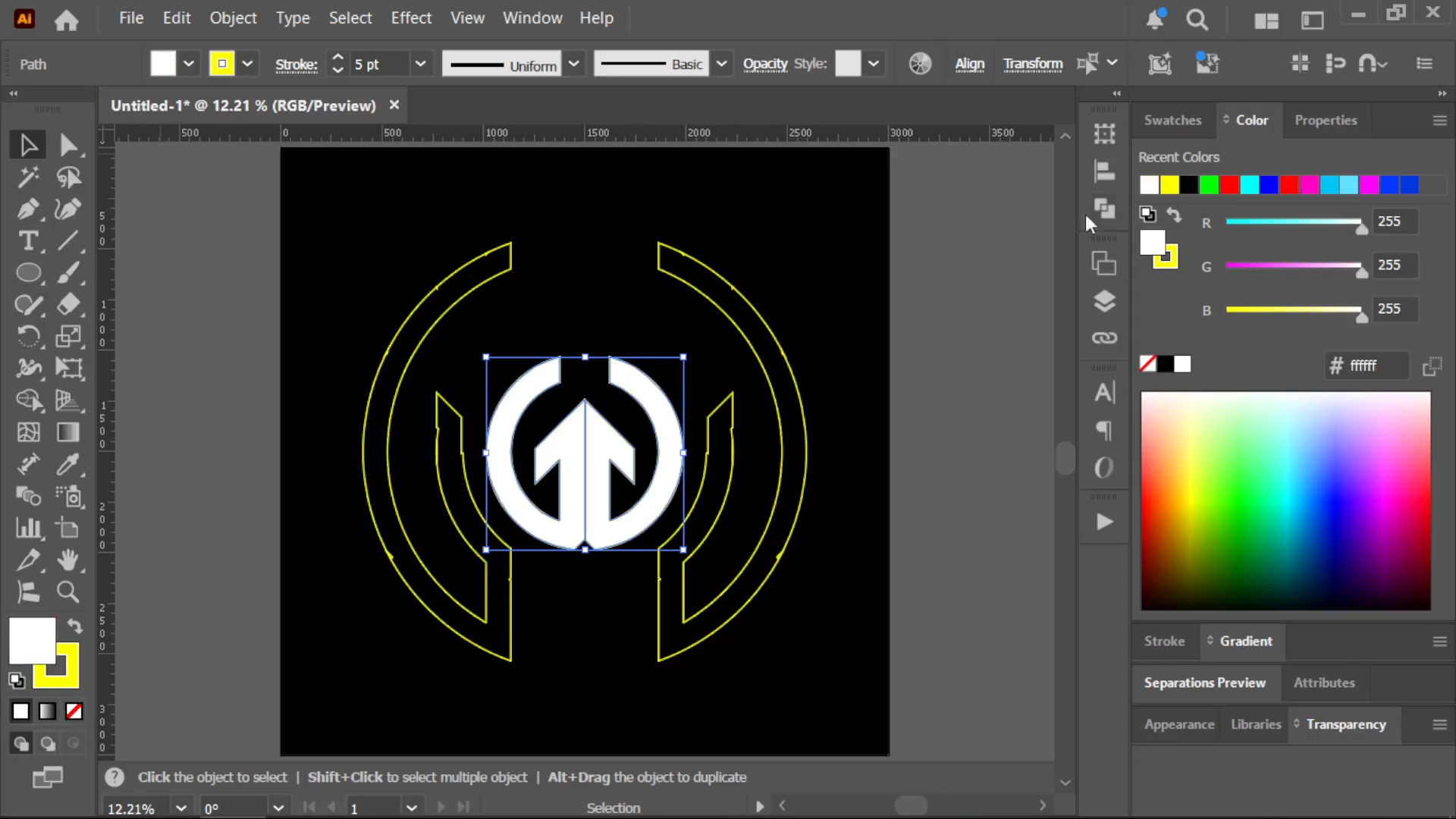The image size is (1456, 819).
Task: Open stroke color dropdown in control bar
Action: click(247, 64)
